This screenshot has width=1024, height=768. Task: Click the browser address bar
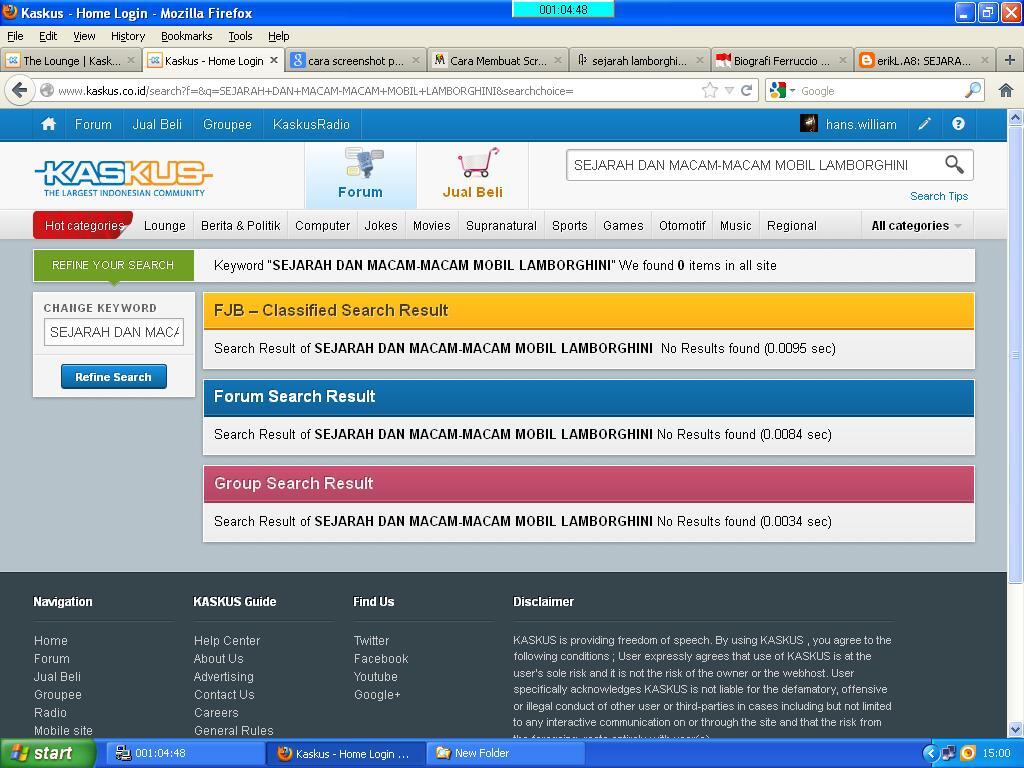(x=372, y=91)
